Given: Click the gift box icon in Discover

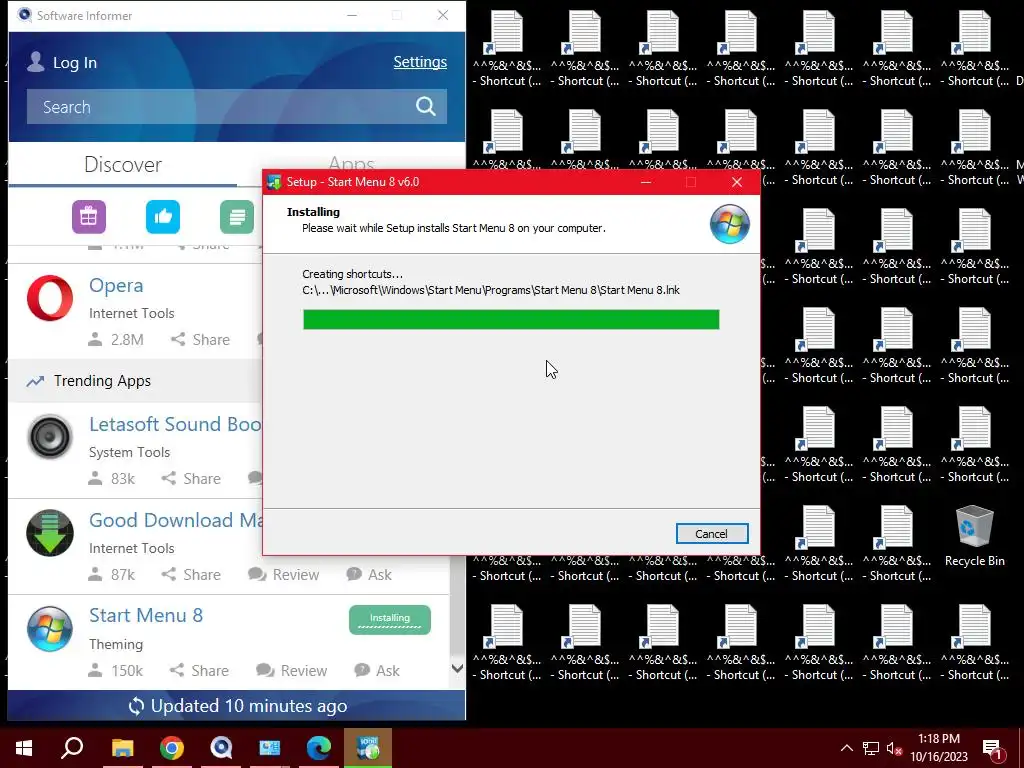Looking at the screenshot, I should click(x=89, y=217).
